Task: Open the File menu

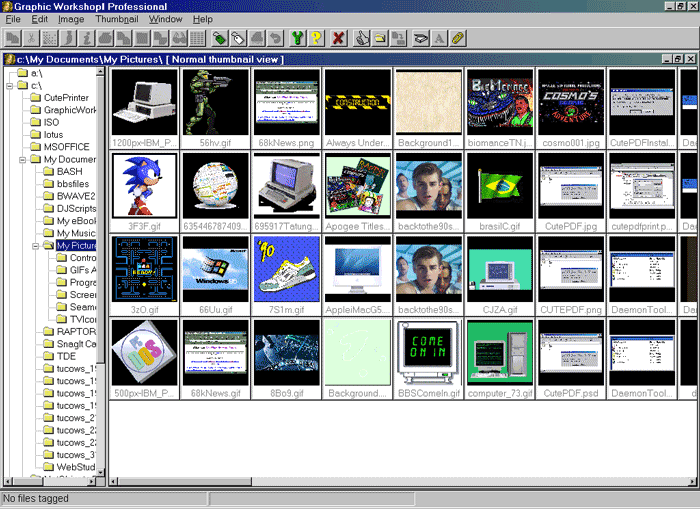Action: [13, 19]
